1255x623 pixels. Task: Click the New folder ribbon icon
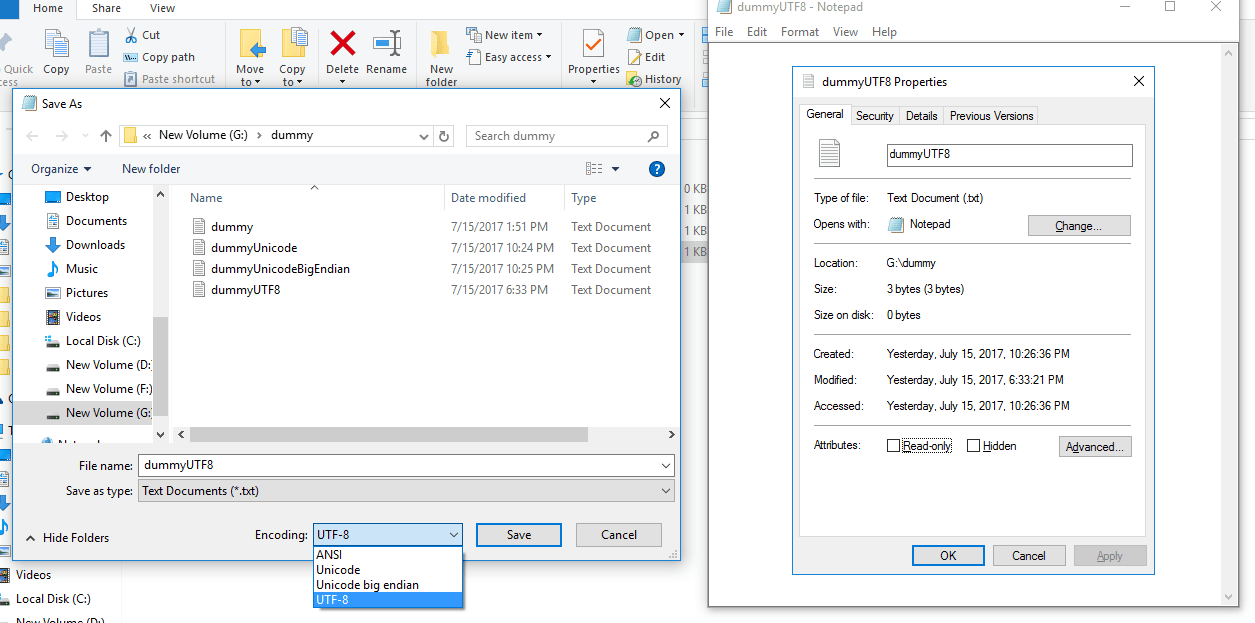[441, 45]
